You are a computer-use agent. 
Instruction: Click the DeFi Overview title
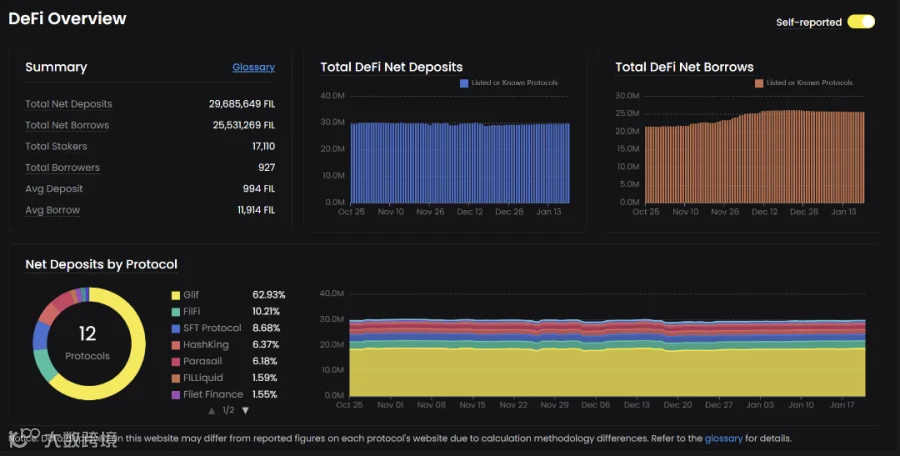(67, 18)
